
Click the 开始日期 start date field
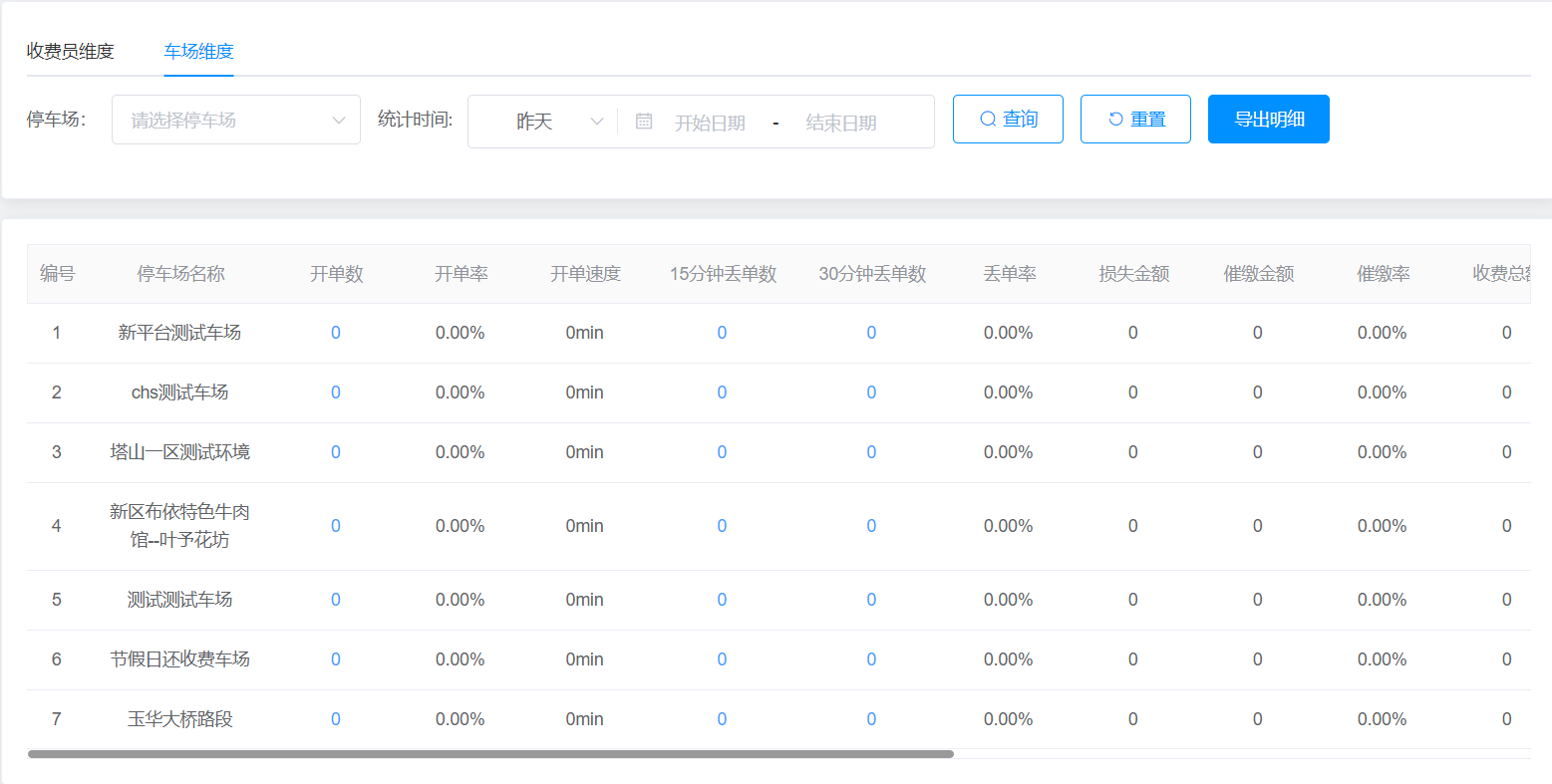(x=710, y=123)
